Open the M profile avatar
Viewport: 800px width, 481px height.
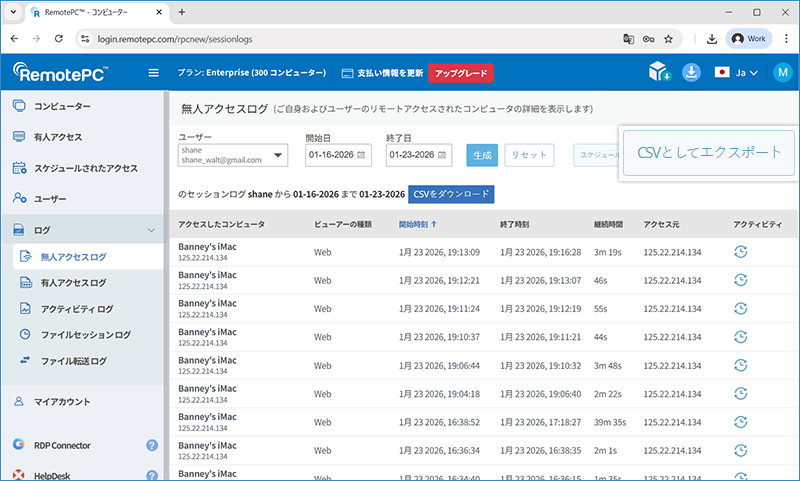click(783, 72)
